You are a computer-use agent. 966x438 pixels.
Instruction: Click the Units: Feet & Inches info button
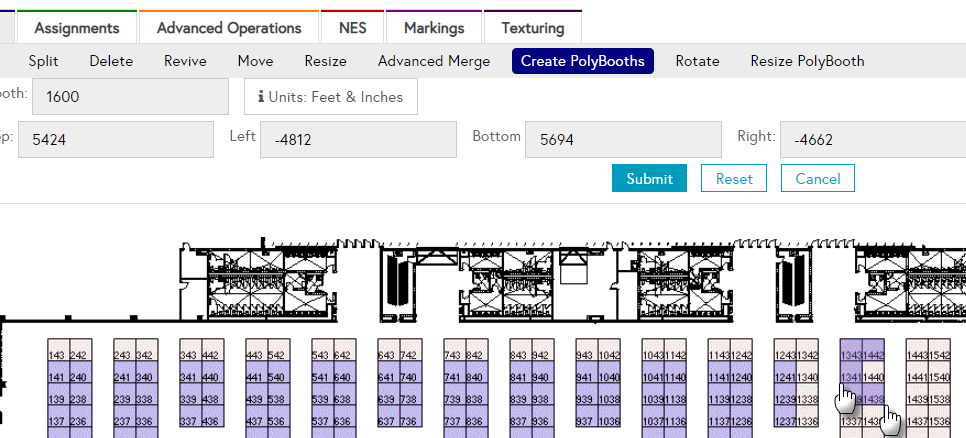[330, 97]
